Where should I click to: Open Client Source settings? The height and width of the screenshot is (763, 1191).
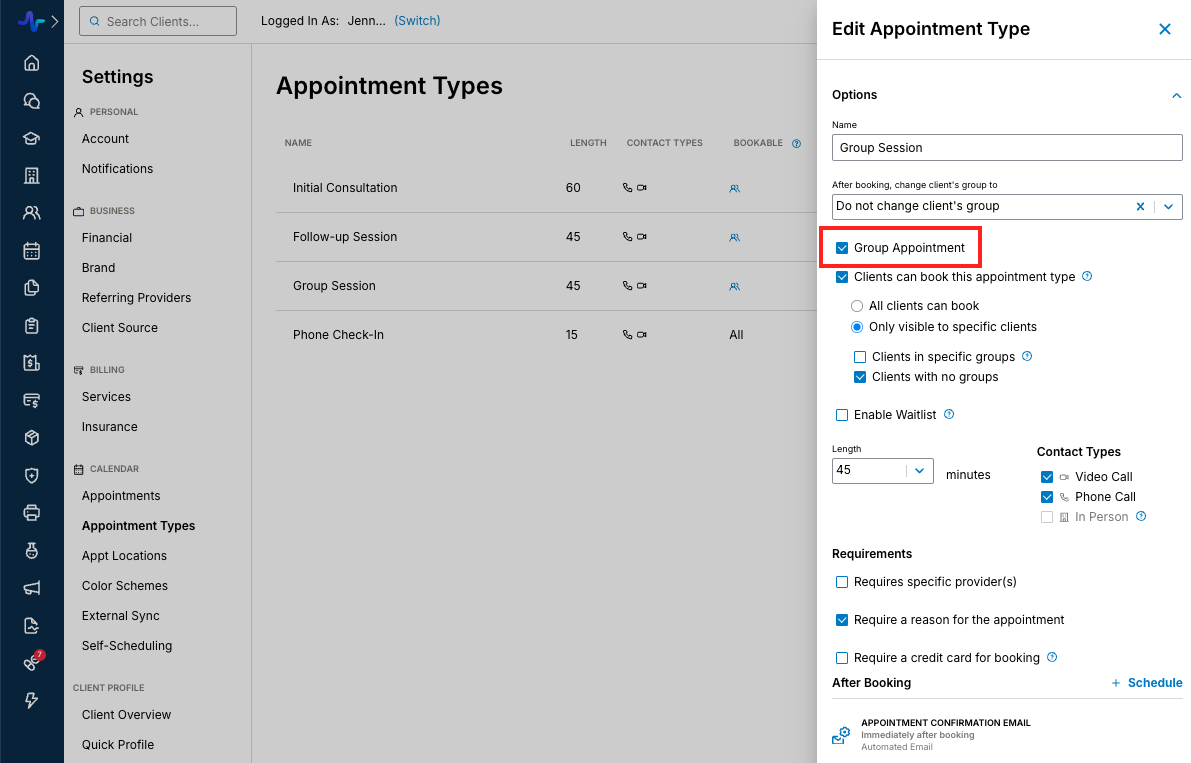[x=120, y=328]
